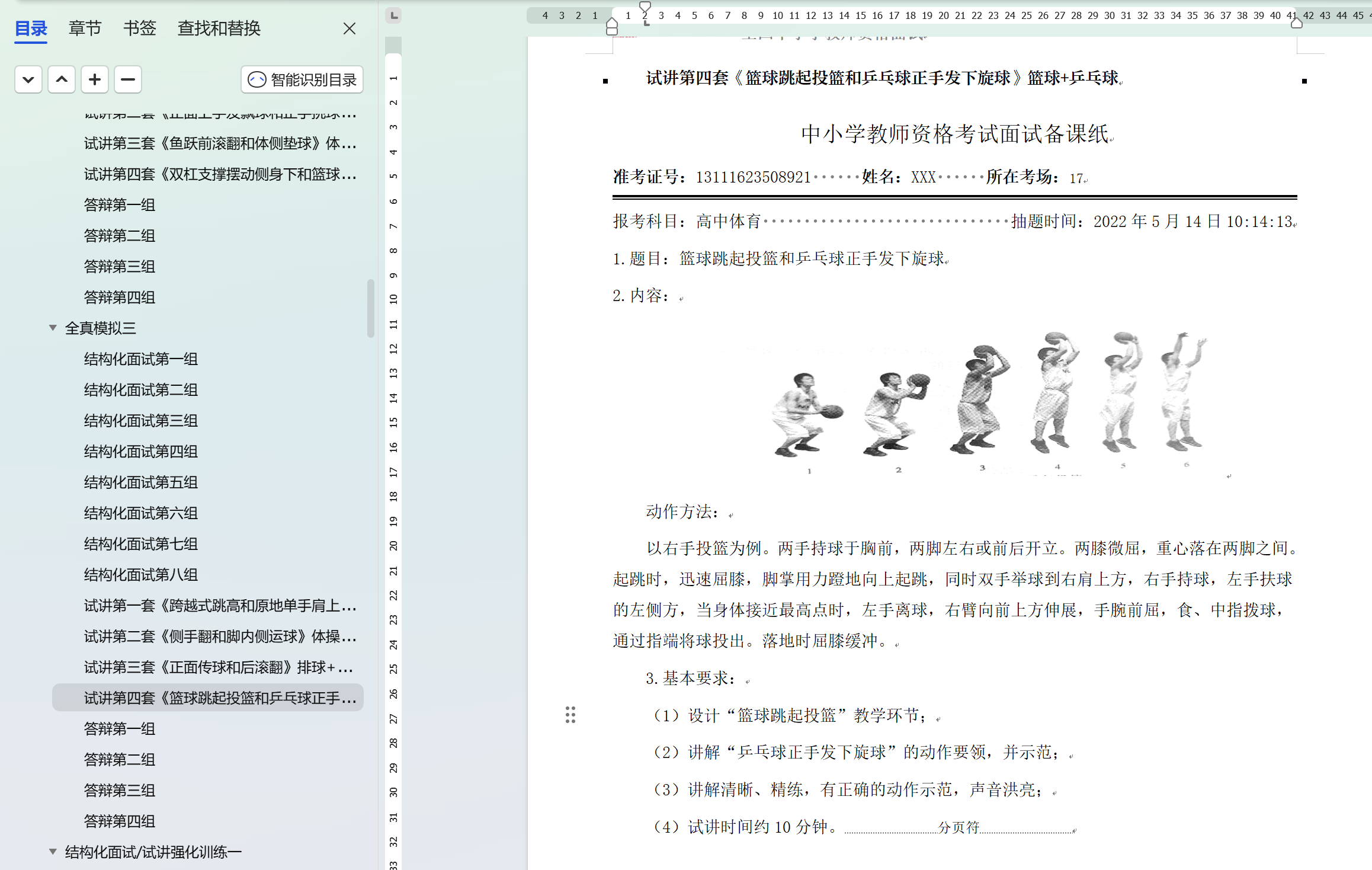Click the plus button to promote heading
This screenshot has height=870, width=1372.
pos(95,79)
